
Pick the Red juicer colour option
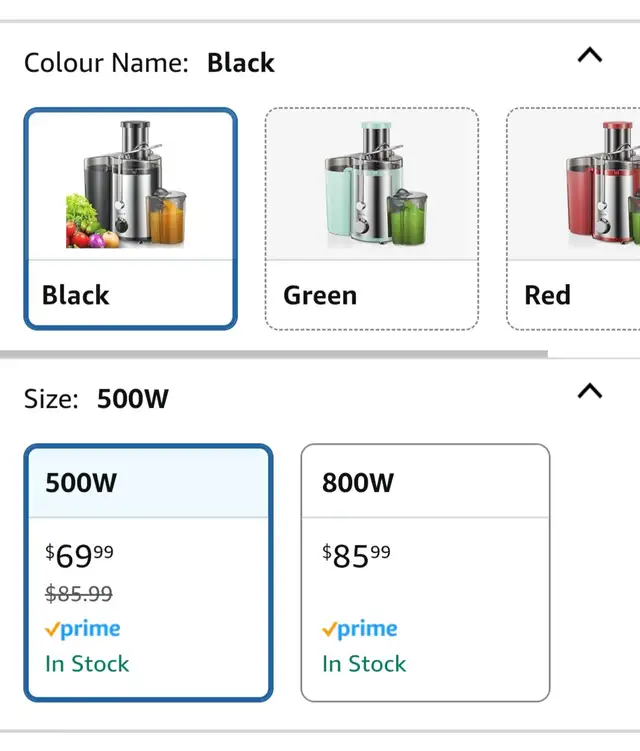coord(573,219)
